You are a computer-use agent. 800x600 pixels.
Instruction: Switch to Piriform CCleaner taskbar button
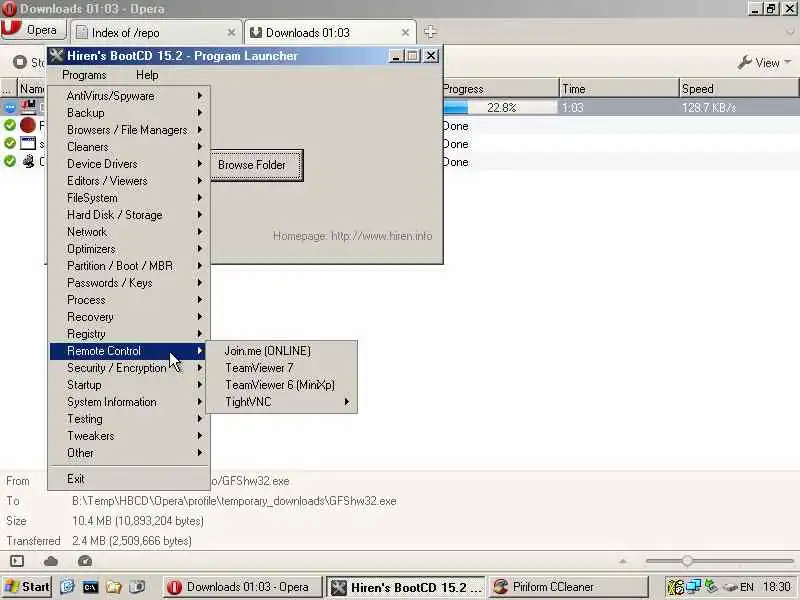pyautogui.click(x=568, y=587)
